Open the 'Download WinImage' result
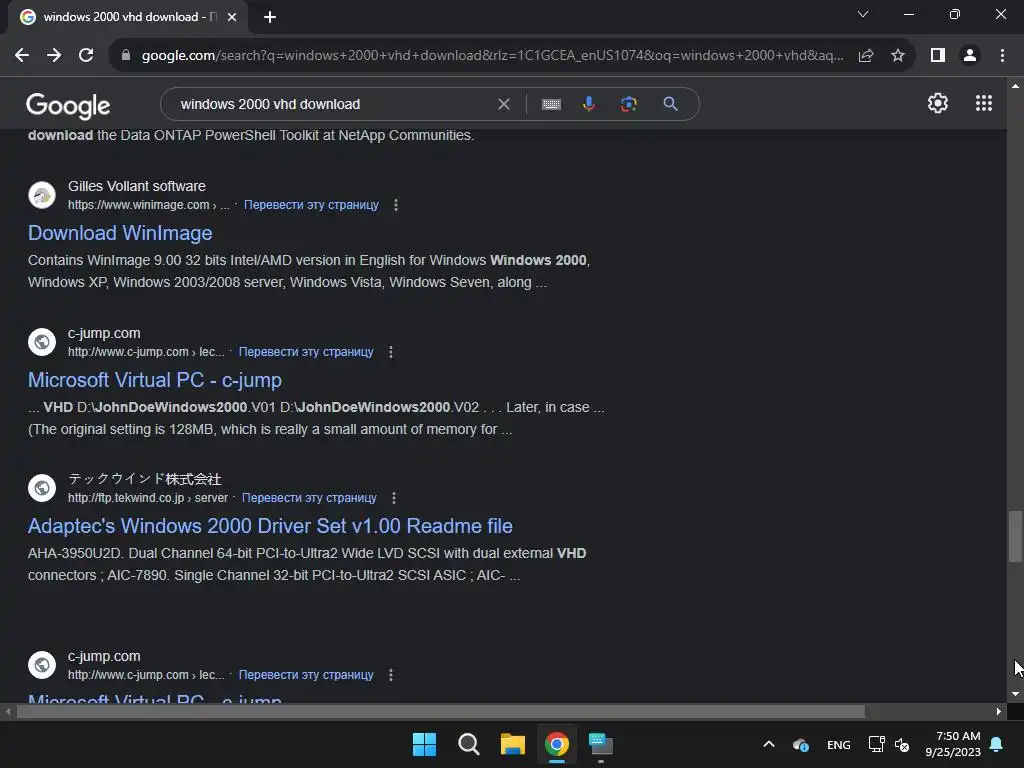This screenshot has height=768, width=1024. 120,233
